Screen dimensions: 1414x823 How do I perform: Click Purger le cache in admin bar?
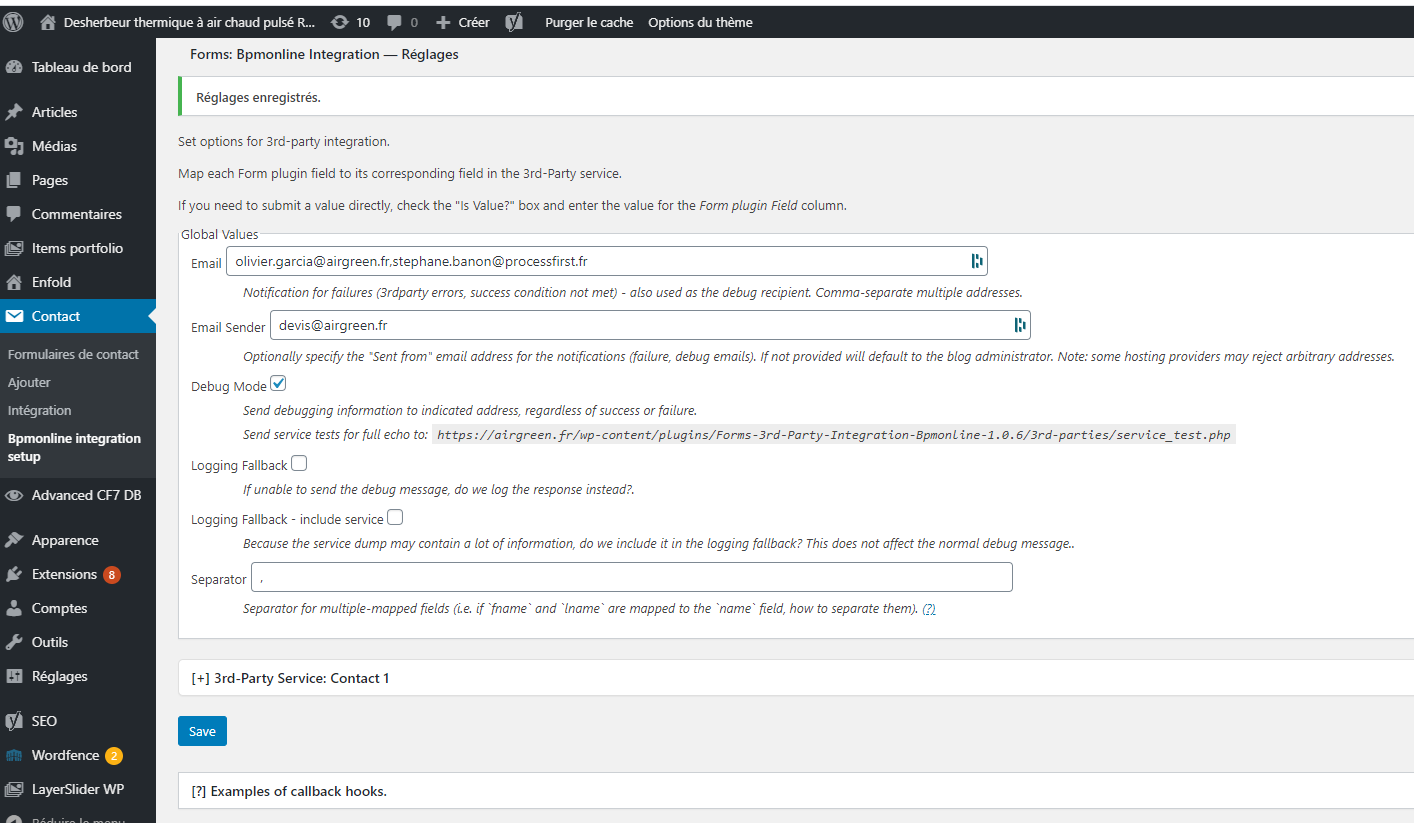(x=589, y=22)
